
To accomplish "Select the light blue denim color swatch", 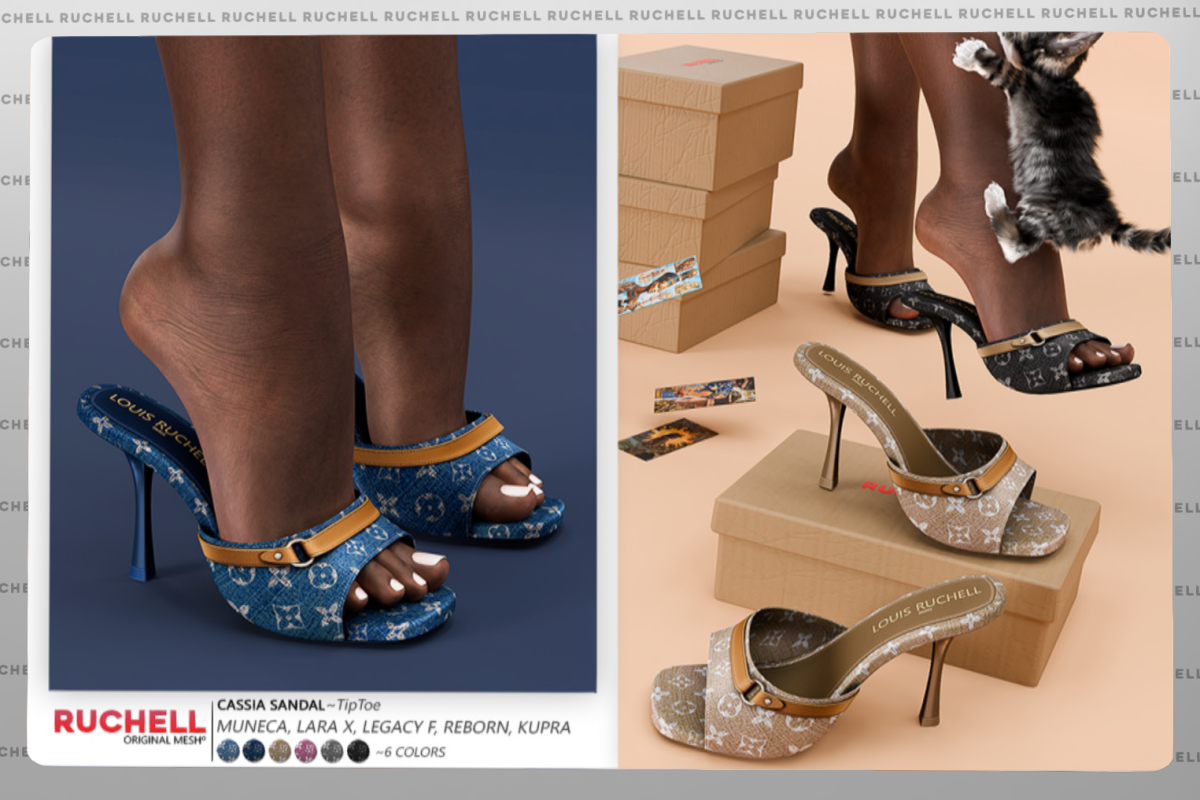I will tap(228, 751).
